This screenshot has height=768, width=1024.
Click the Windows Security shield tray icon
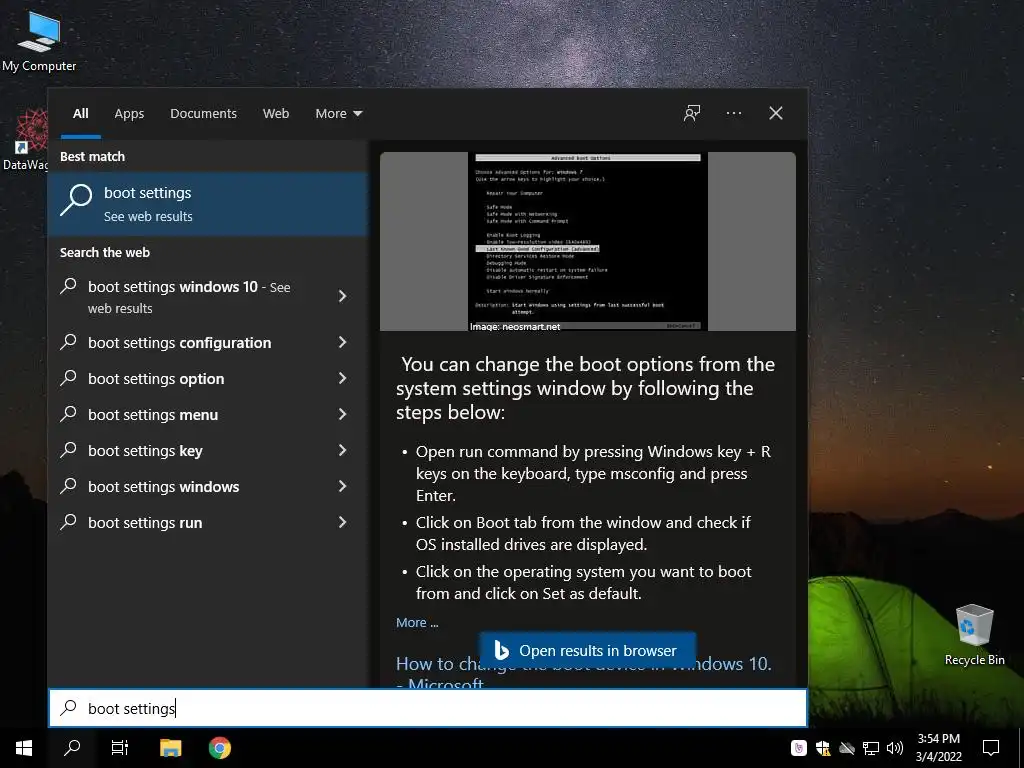[x=823, y=748]
